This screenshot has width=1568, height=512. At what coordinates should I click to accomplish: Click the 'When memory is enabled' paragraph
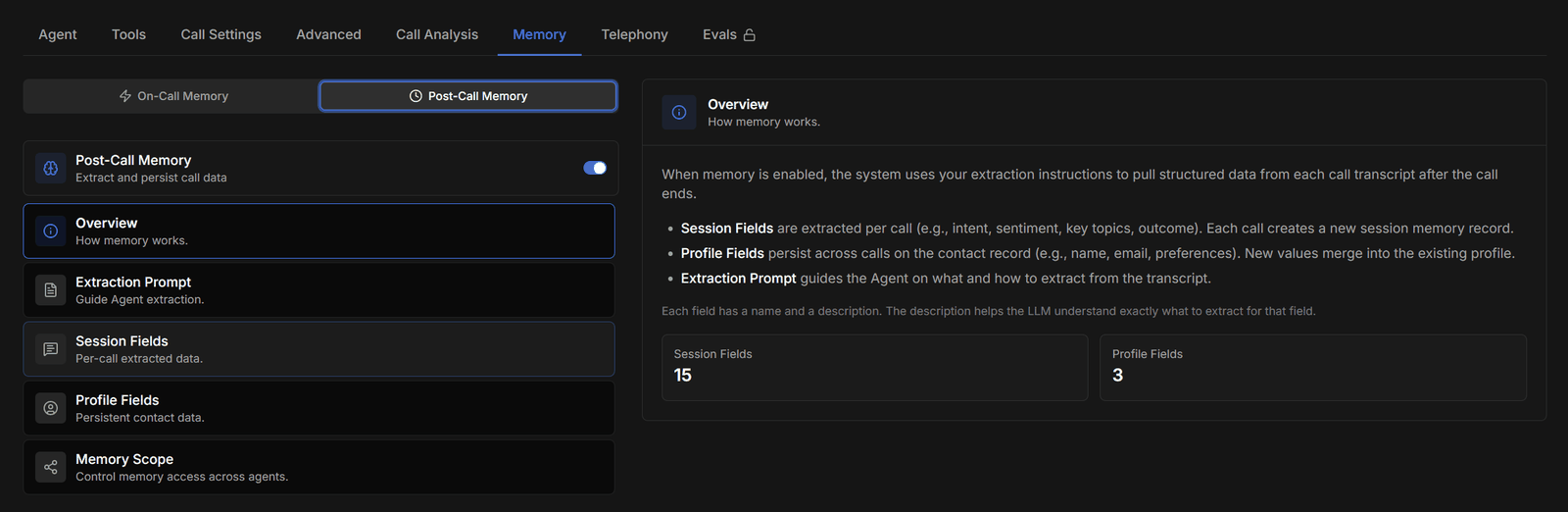1080,183
